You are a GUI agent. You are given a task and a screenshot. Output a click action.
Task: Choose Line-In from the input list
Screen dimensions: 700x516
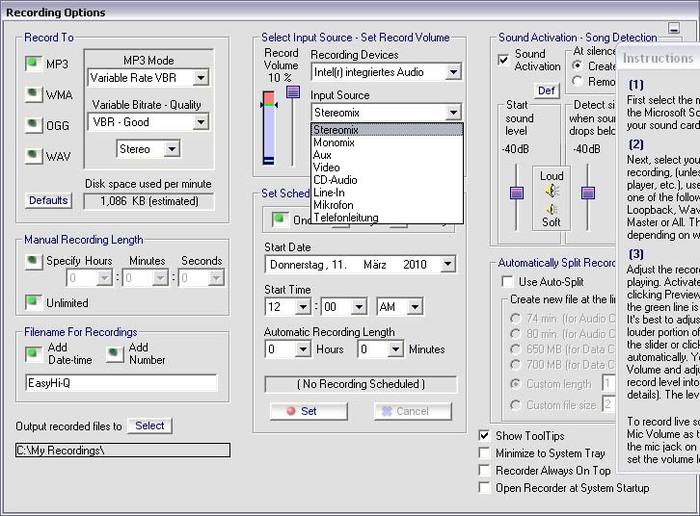click(387, 192)
